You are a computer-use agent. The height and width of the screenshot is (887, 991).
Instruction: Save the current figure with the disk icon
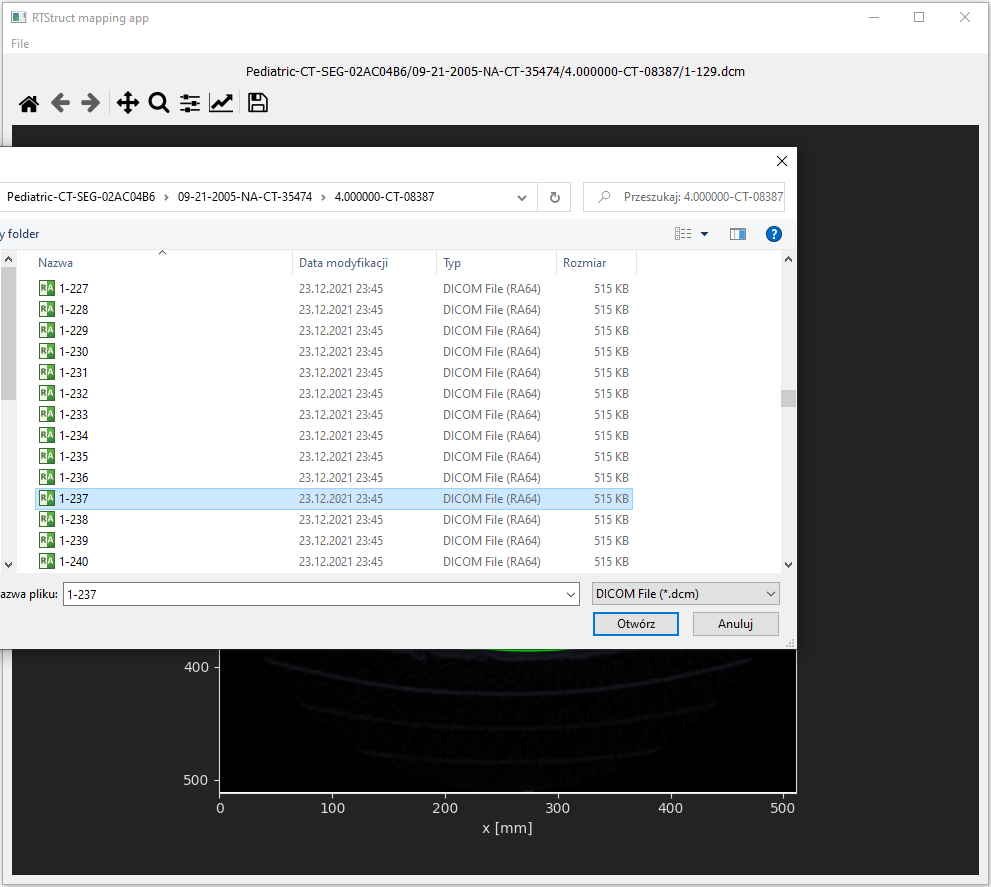point(257,102)
